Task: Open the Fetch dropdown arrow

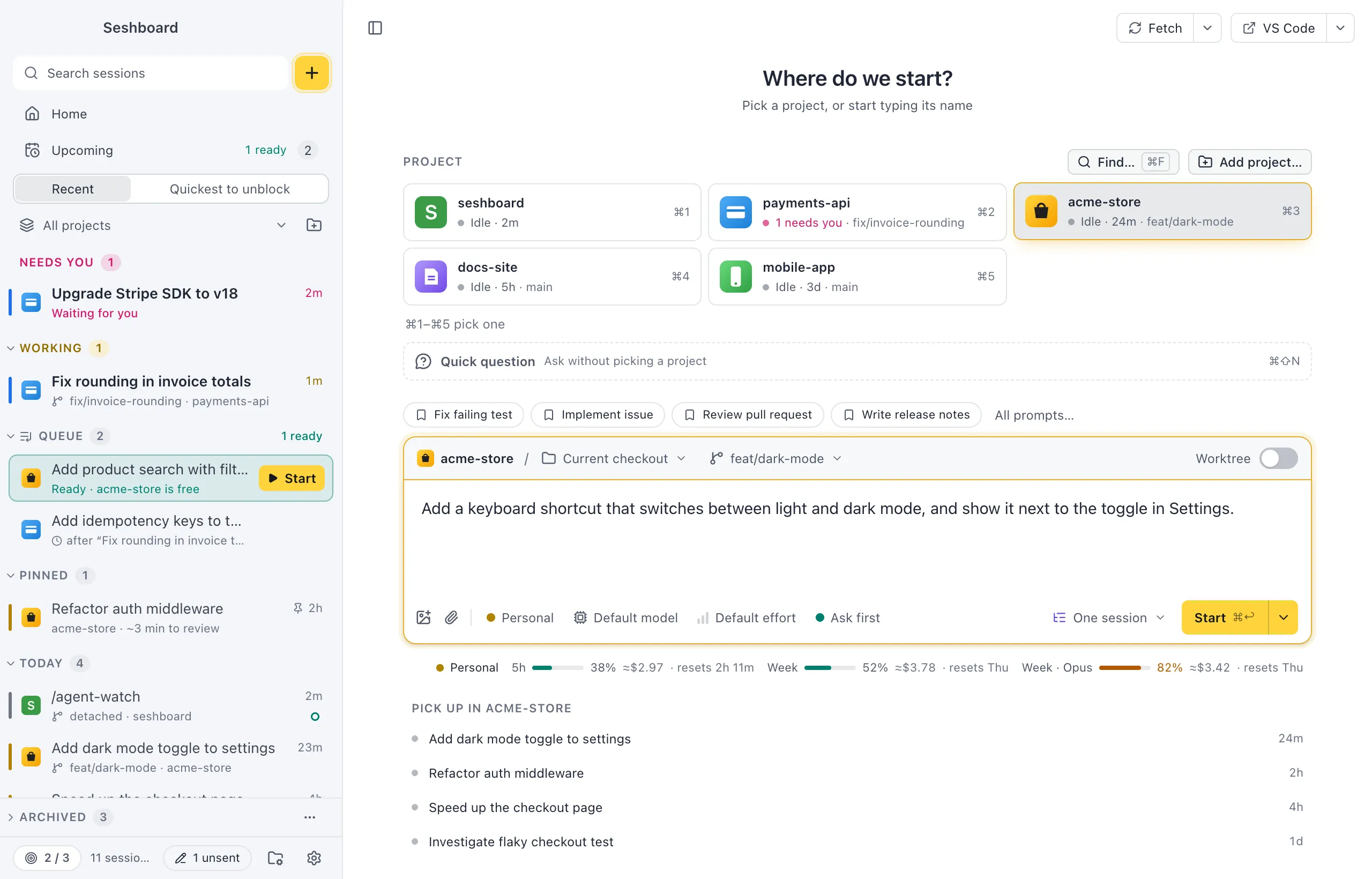Action: (1207, 28)
